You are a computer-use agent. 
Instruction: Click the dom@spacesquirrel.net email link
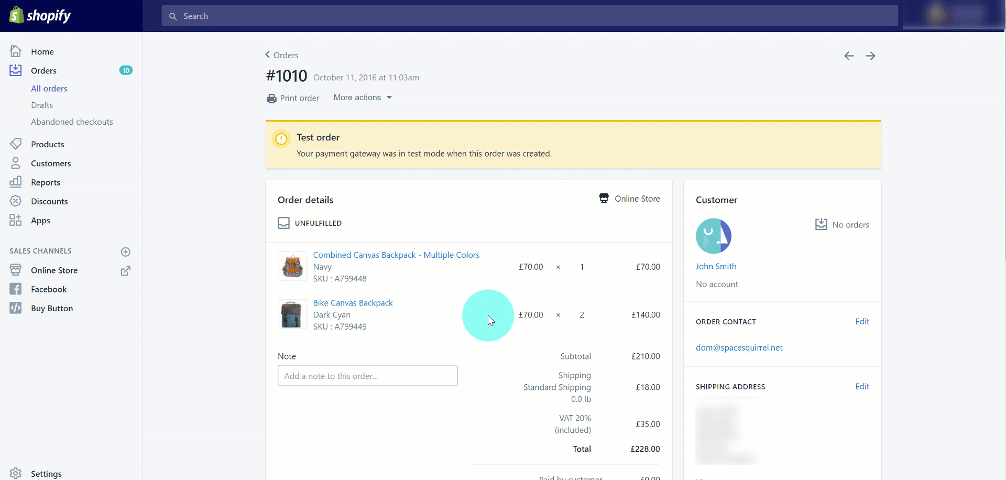(739, 348)
